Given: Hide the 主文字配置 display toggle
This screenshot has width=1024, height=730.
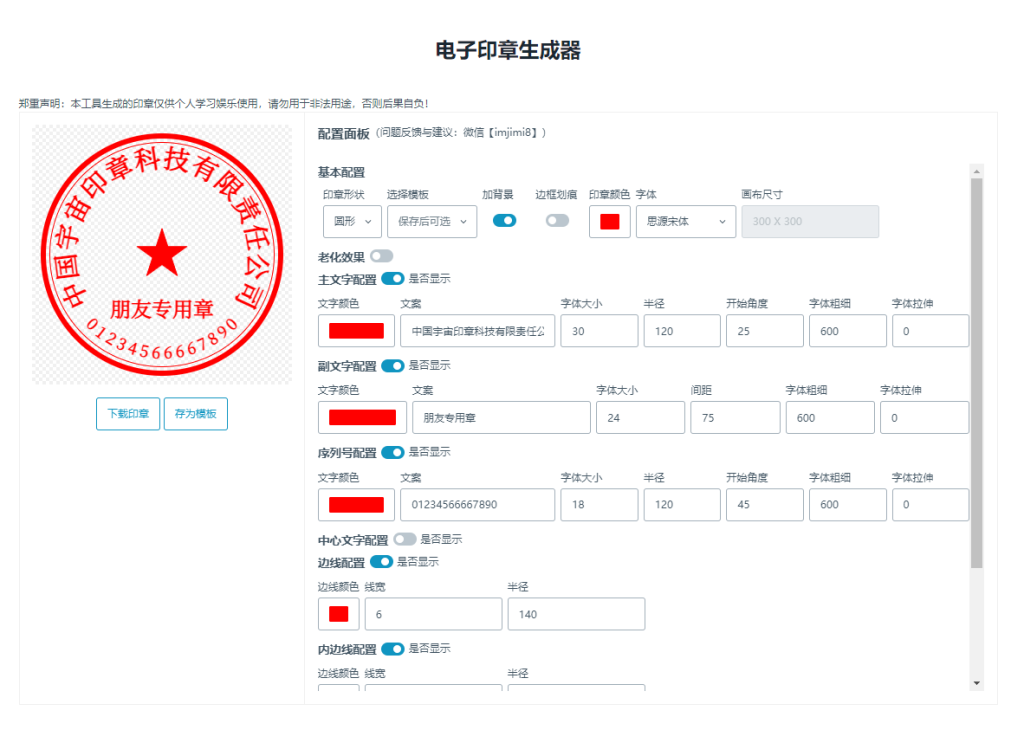Looking at the screenshot, I should coord(391,280).
